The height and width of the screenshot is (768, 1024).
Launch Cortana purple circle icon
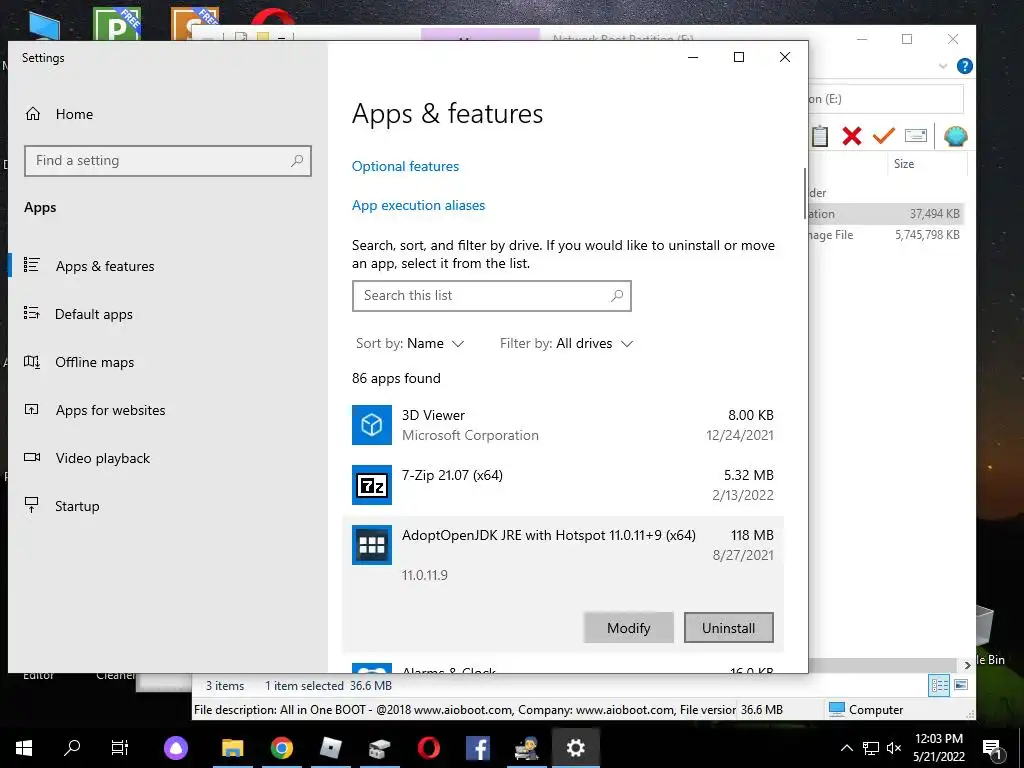tap(176, 748)
